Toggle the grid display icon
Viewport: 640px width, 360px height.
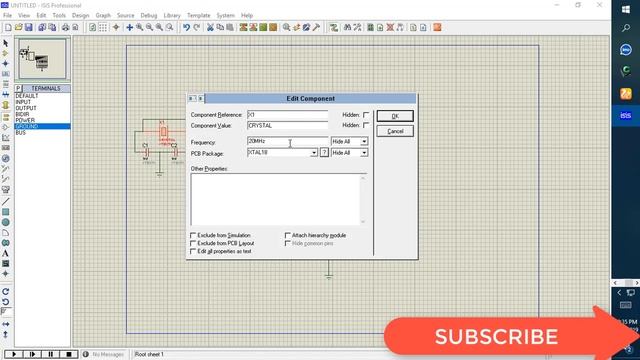coord(103,27)
